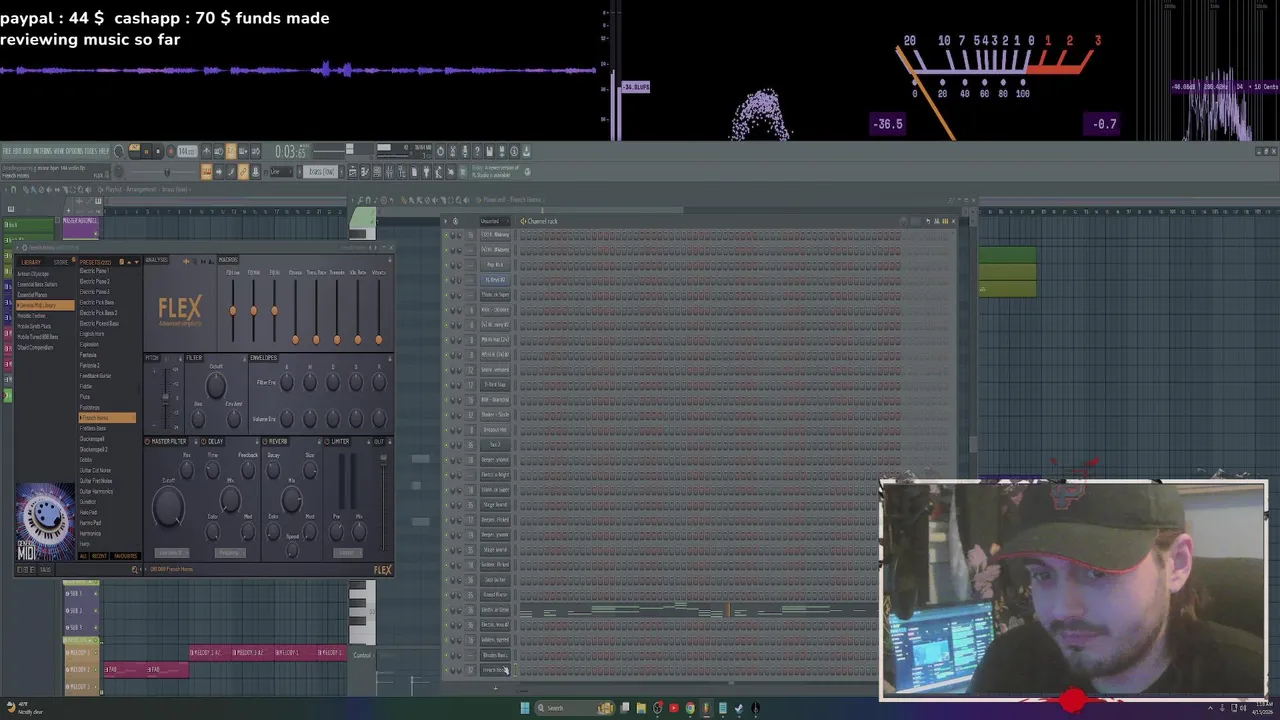The height and width of the screenshot is (720, 1280).
Task: Open the brass (low) pattern selector
Action: pyautogui.click(x=320, y=172)
